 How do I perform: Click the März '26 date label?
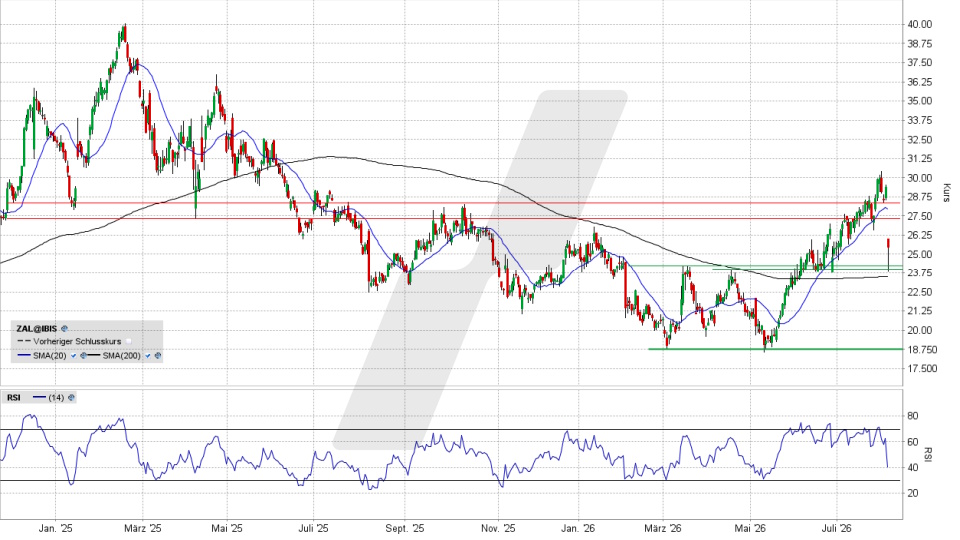663,528
